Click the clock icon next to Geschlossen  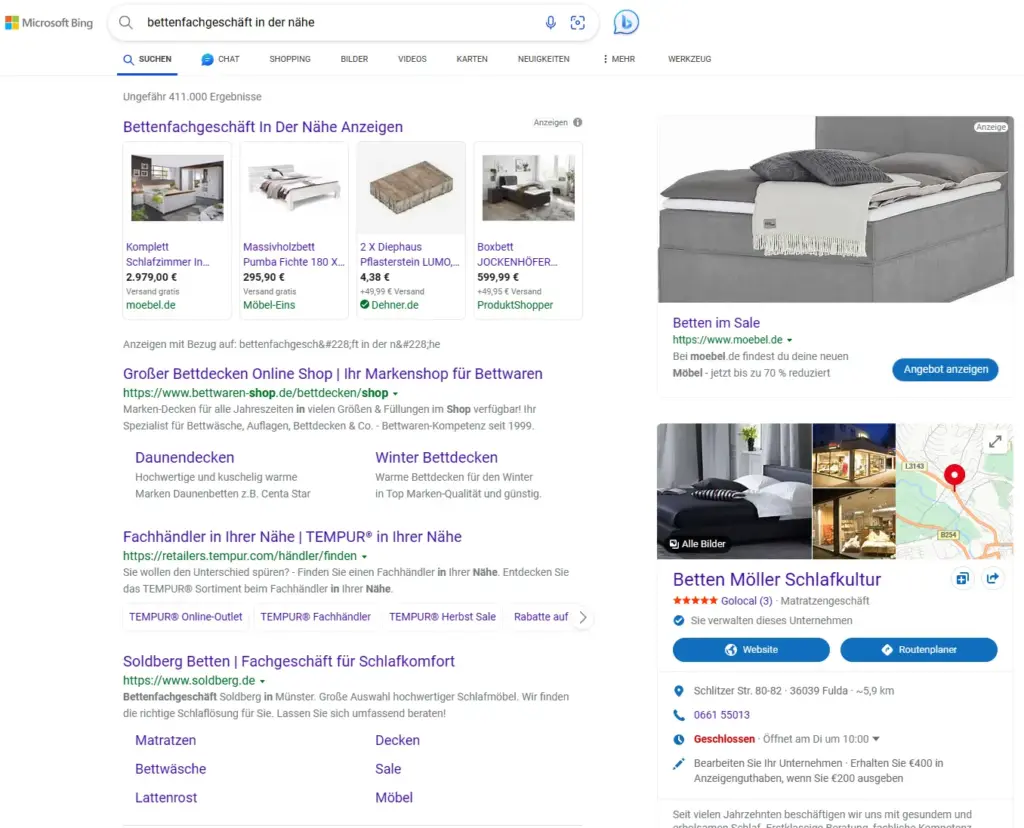[679, 739]
